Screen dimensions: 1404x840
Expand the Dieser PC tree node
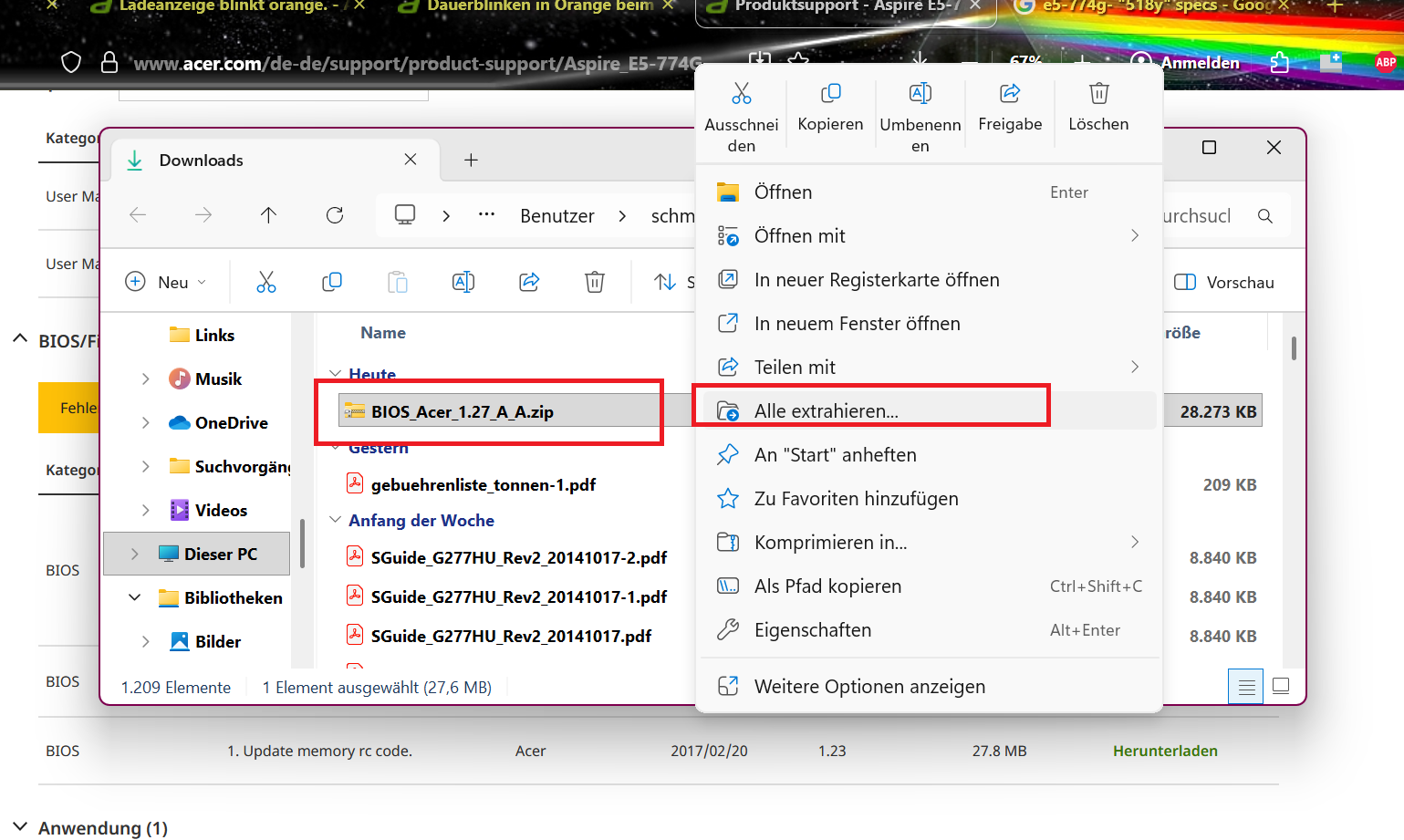134,555
